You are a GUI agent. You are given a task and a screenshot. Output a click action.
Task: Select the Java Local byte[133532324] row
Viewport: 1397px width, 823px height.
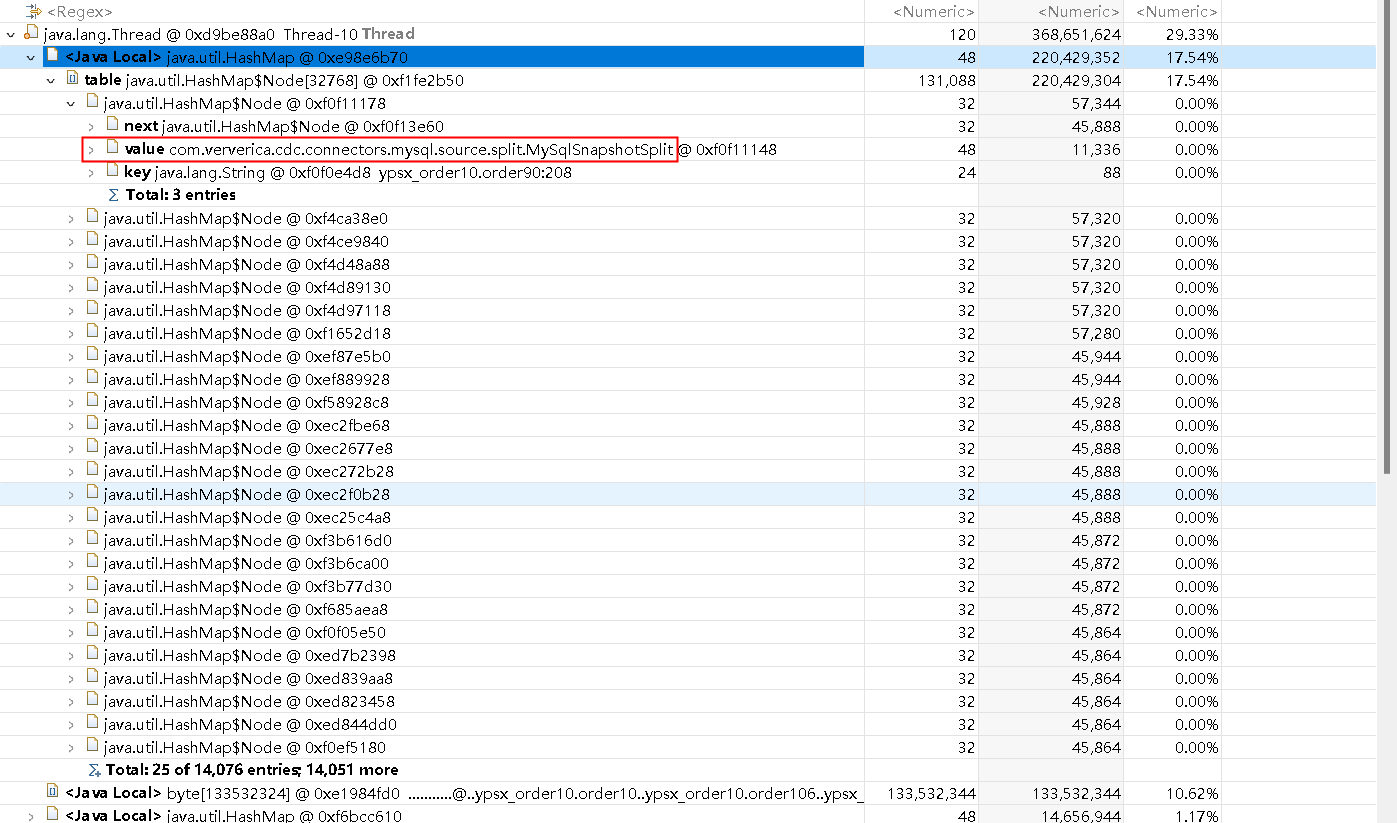[x=689, y=793]
